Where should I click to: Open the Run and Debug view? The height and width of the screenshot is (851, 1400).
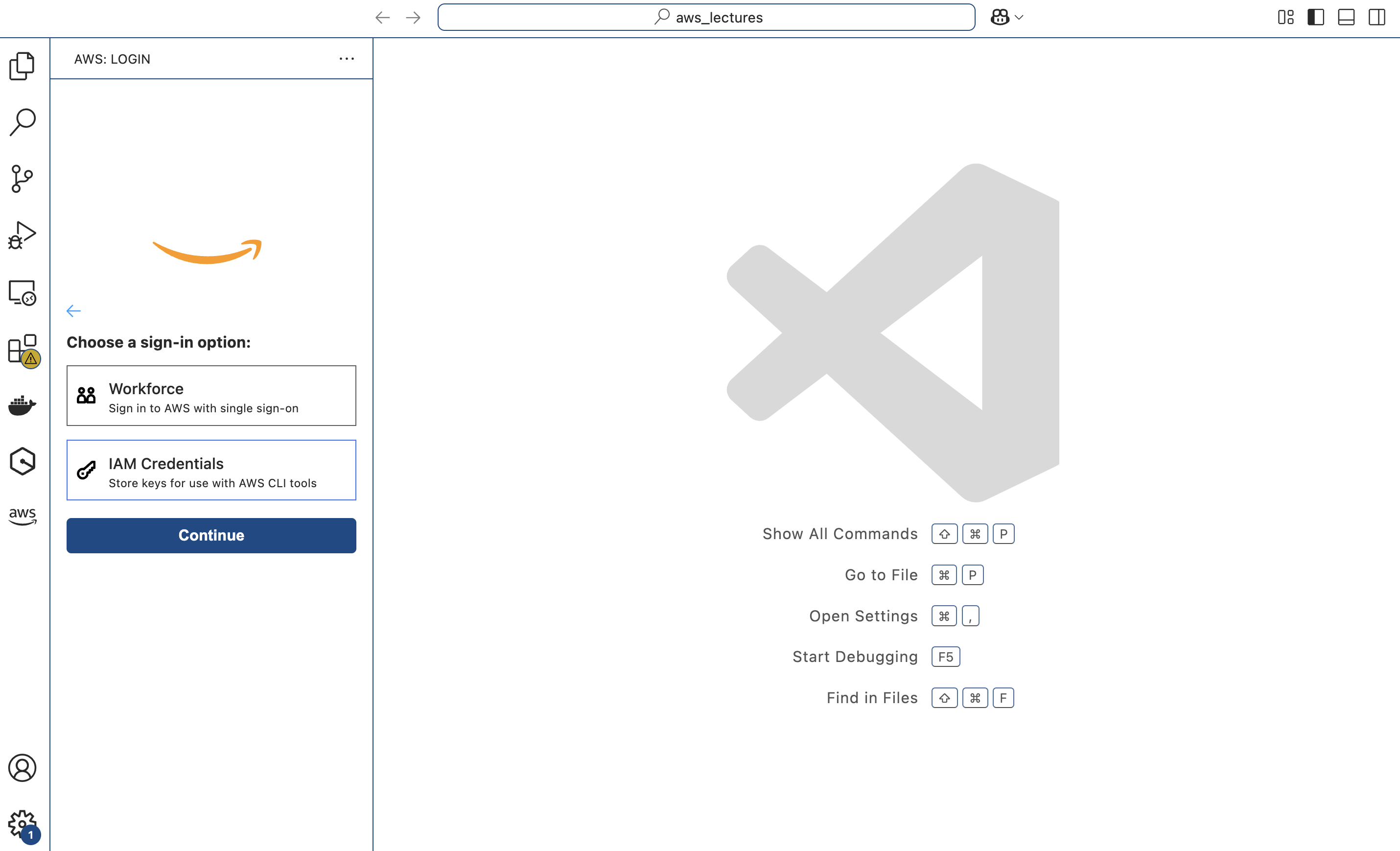[22, 236]
